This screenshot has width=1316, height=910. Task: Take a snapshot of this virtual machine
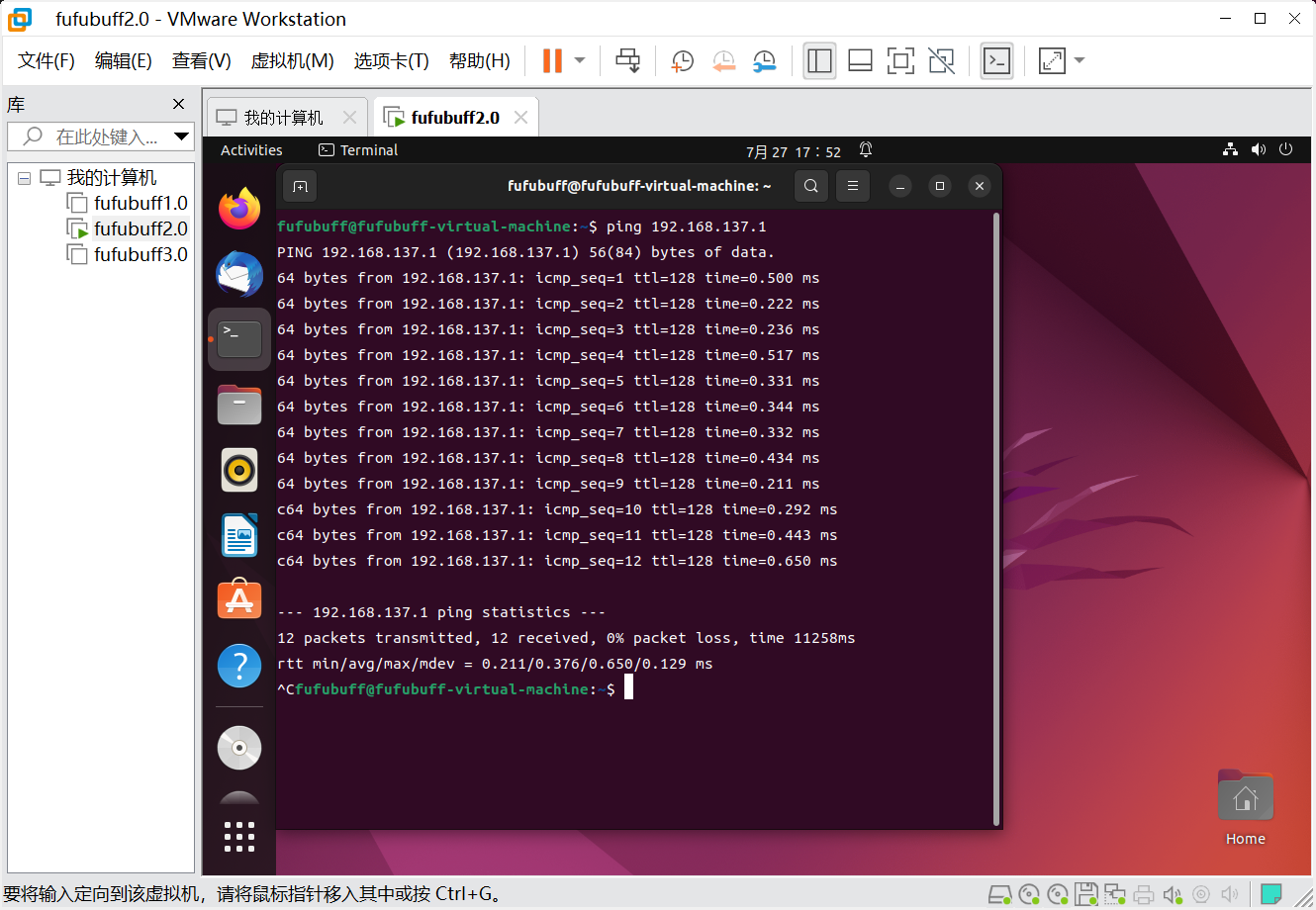682,61
